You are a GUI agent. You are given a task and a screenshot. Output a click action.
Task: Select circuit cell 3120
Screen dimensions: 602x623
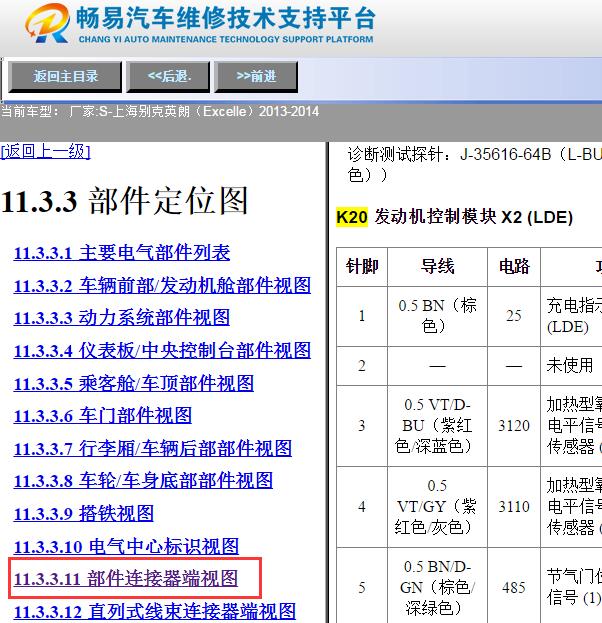514,426
